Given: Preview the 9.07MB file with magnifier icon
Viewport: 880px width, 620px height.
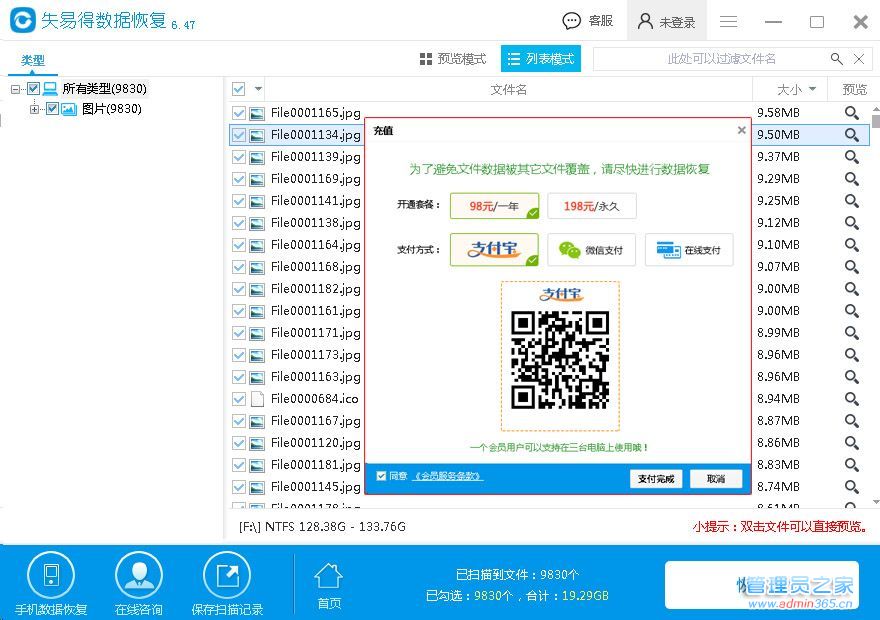Looking at the screenshot, I should click(851, 267).
